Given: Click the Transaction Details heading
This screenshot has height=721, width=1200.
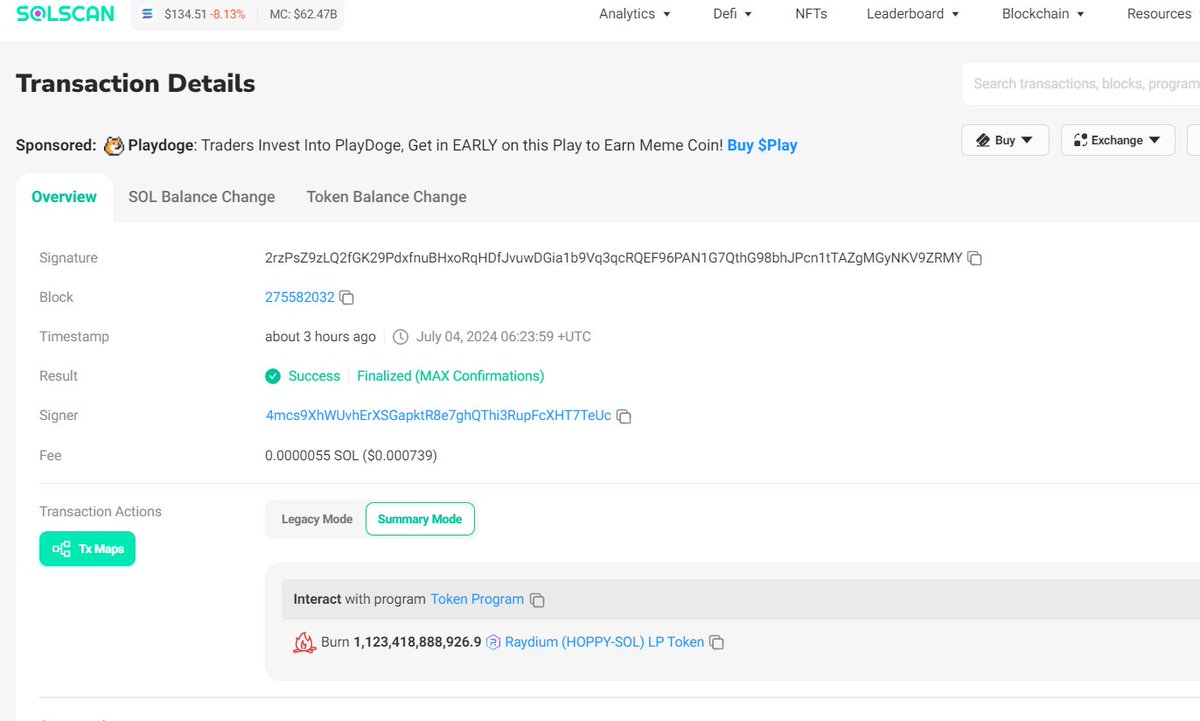Looking at the screenshot, I should coord(136,84).
